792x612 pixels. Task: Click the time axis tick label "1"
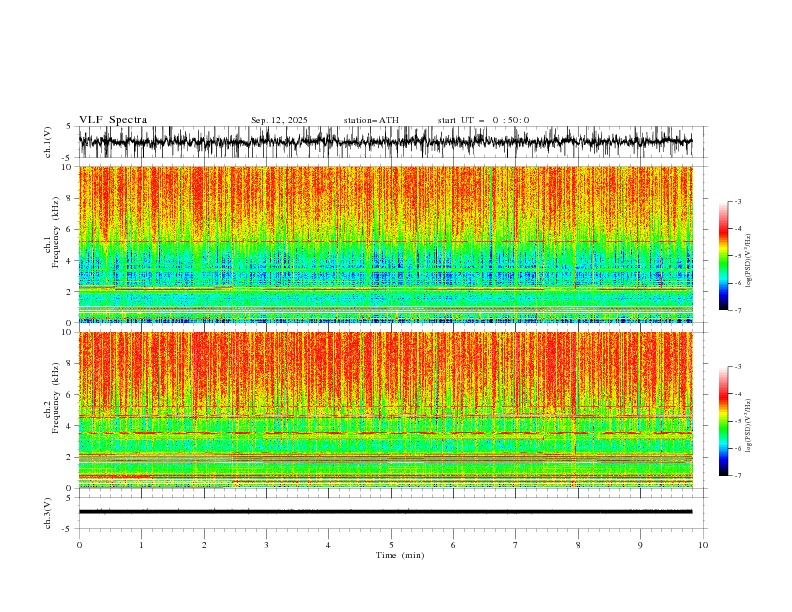click(141, 545)
